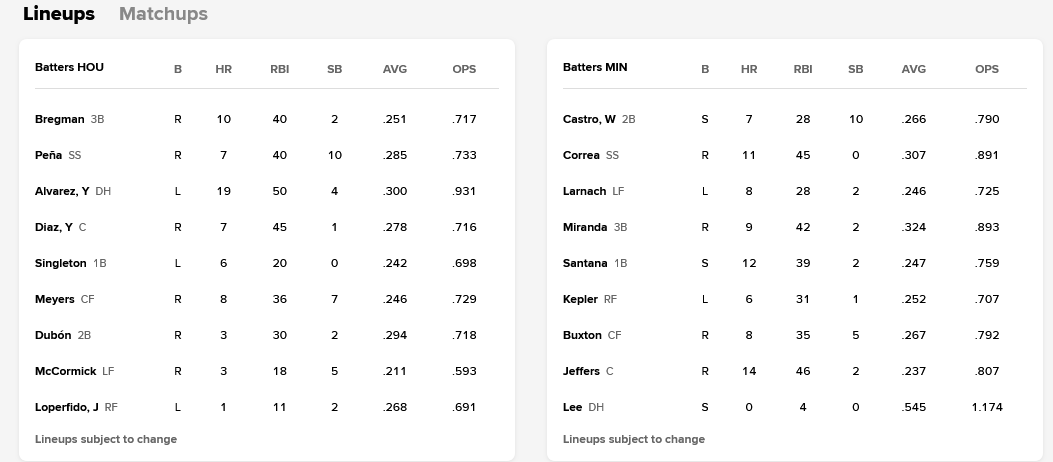Open Jeffers' player profile
Viewport: 1053px width, 462px height.
click(x=581, y=371)
